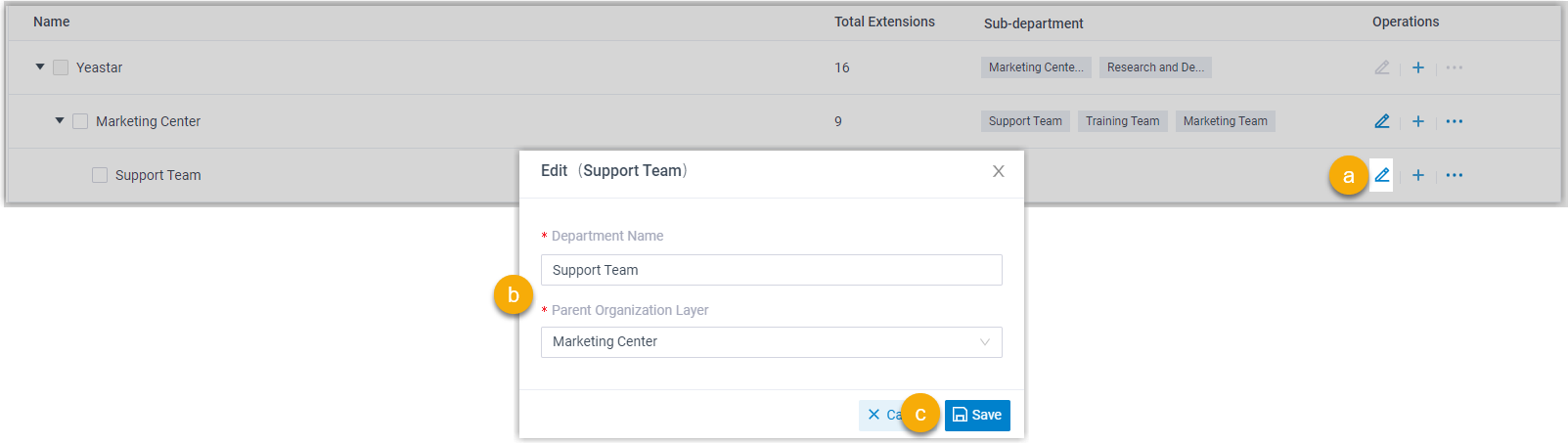Open more options for Marketing Center row
This screenshot has width=1568, height=444.
1454,121
